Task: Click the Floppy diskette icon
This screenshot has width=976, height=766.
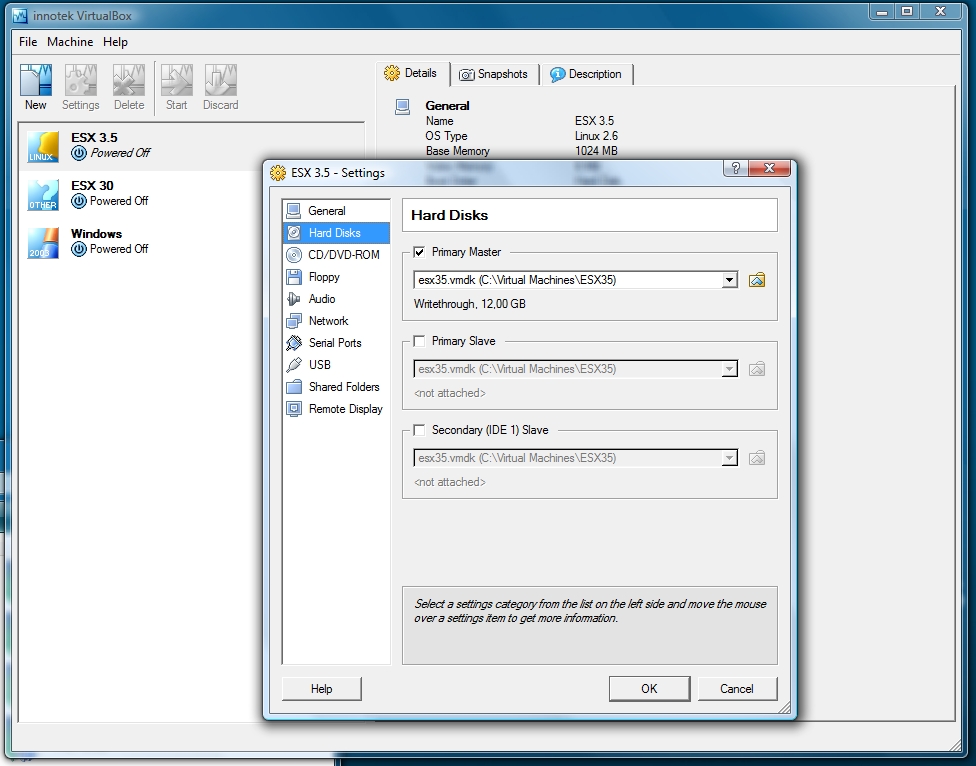Action: 294,277
